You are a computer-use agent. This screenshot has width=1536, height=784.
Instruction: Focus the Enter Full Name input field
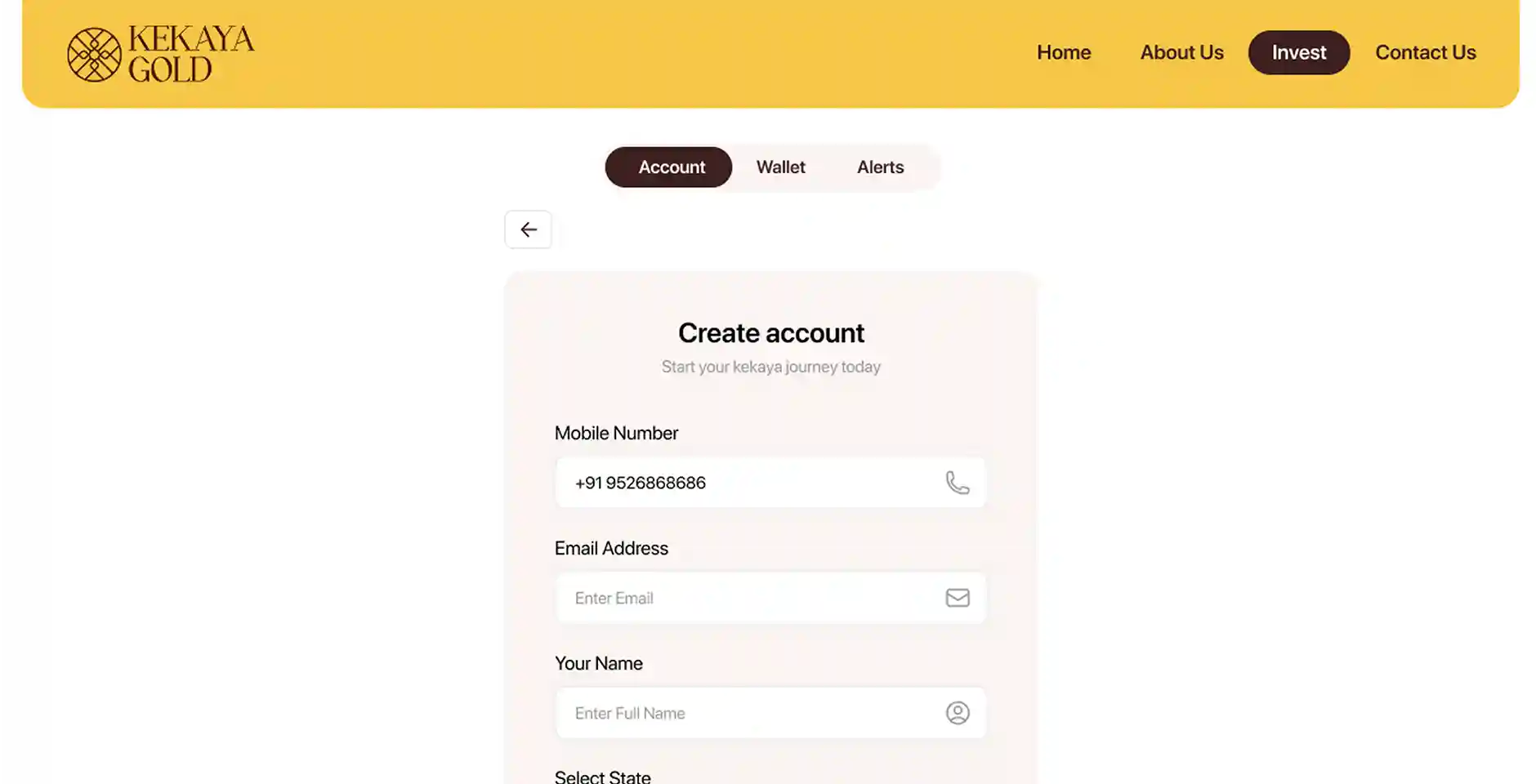coord(770,713)
